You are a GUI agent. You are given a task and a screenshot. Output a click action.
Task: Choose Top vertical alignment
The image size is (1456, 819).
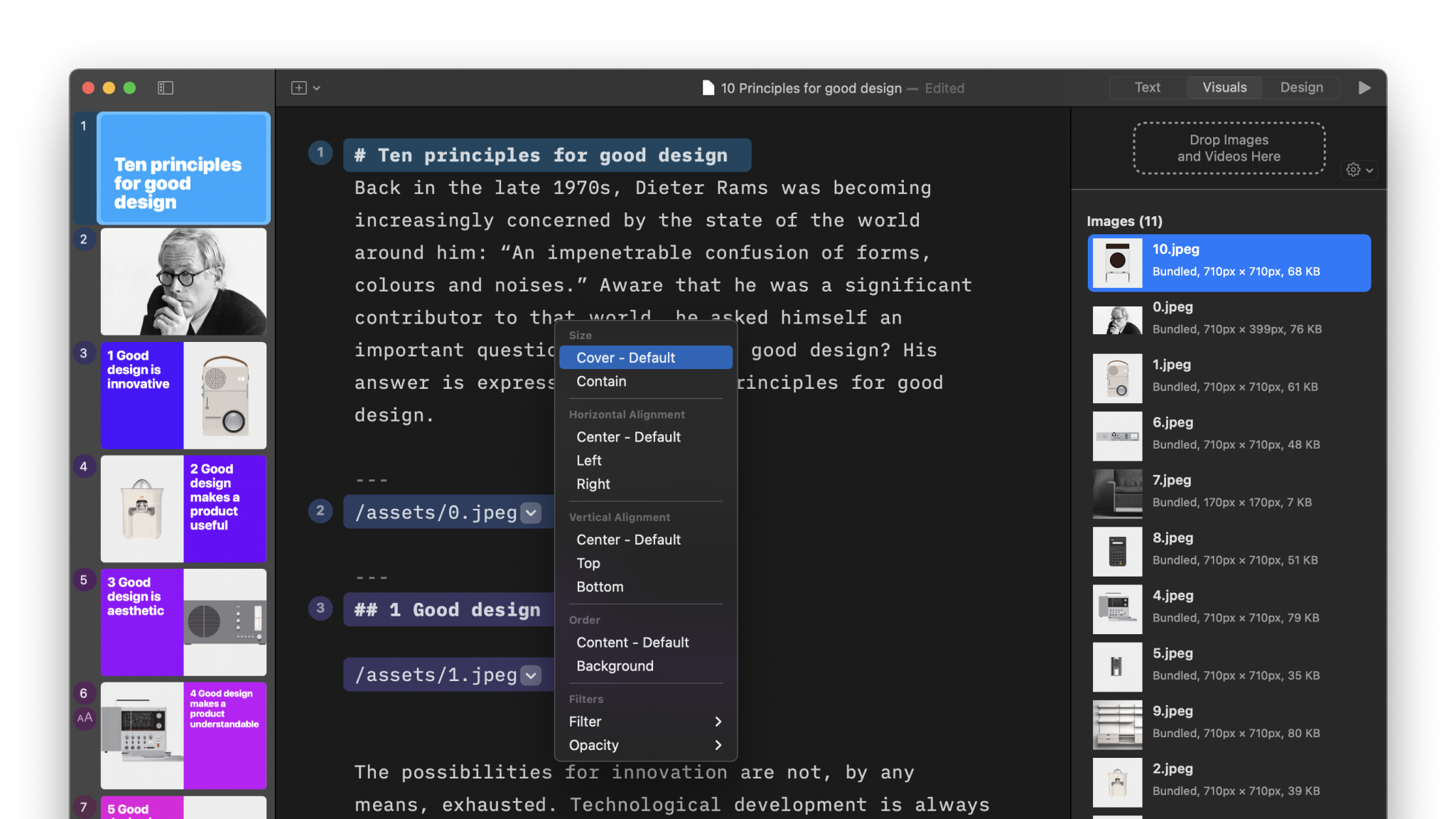[x=645, y=563]
